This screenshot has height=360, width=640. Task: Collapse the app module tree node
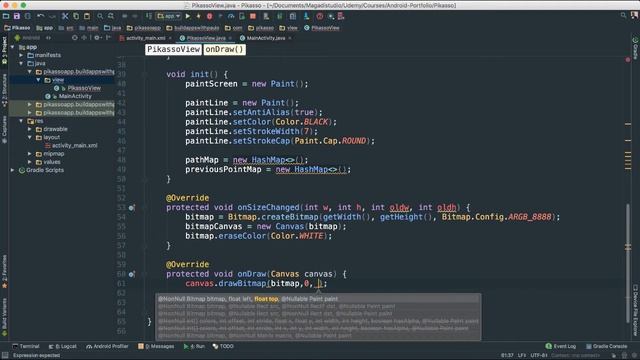pos(12,47)
